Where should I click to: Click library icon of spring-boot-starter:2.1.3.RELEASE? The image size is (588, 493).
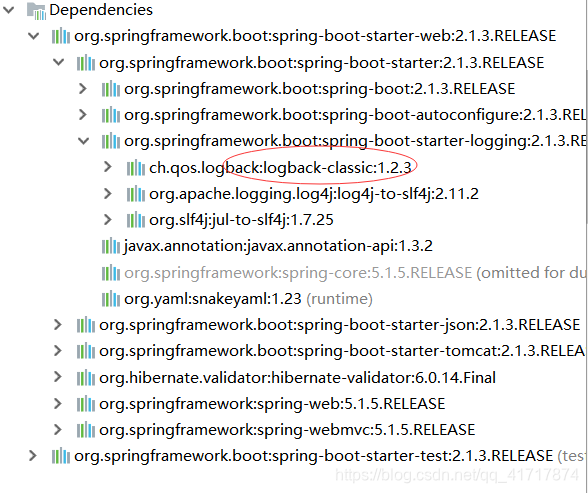[86, 63]
